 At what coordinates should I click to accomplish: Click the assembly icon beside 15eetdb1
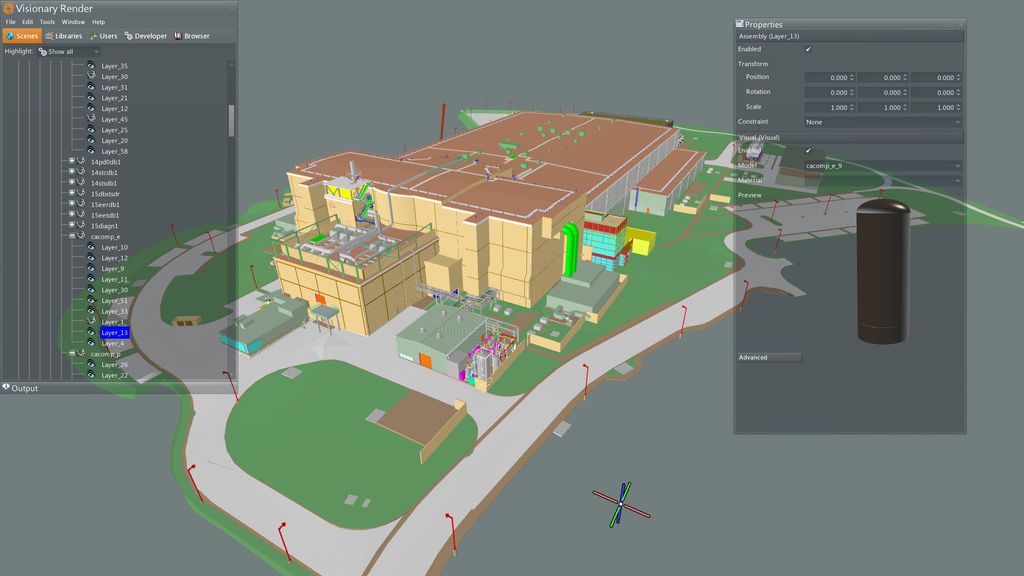pyautogui.click(x=81, y=215)
